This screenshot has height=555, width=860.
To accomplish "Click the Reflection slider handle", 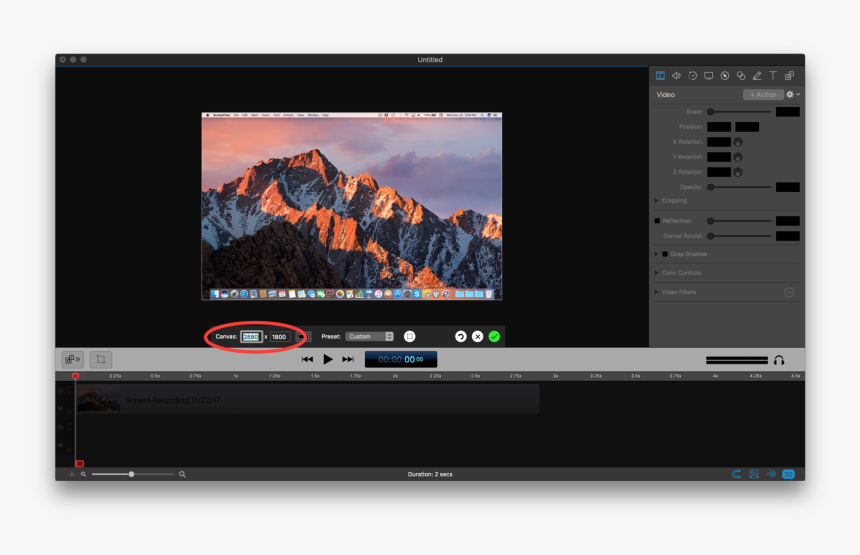I will pyautogui.click(x=710, y=221).
